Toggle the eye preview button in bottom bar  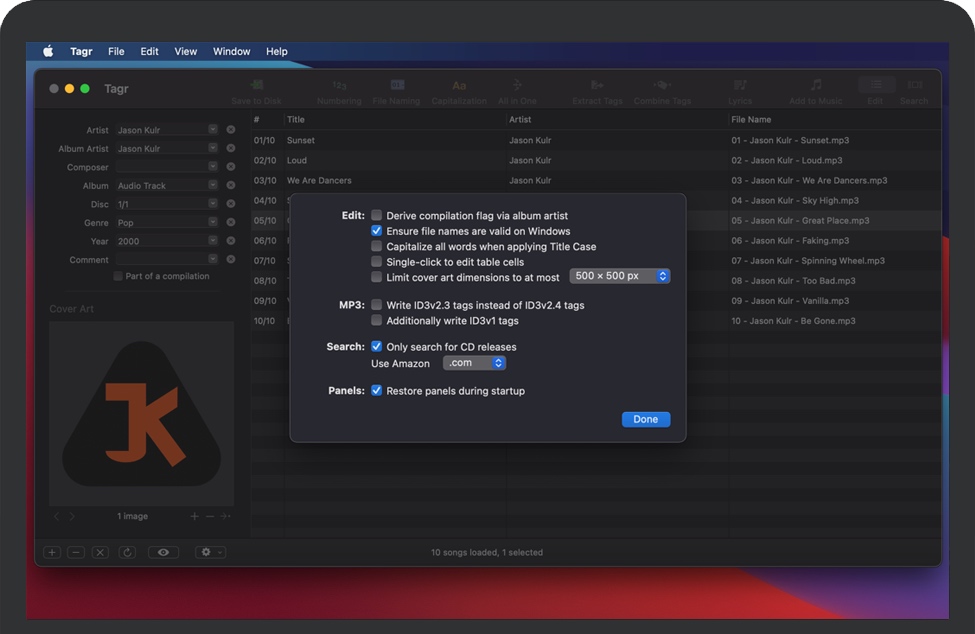(x=164, y=552)
